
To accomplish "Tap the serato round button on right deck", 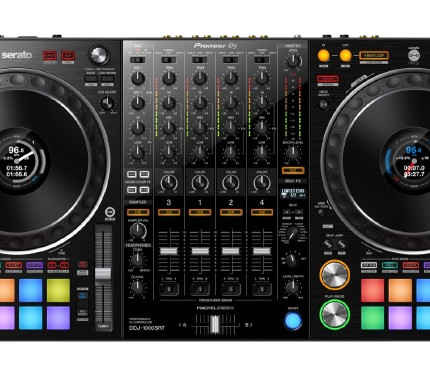I will click(414, 55).
